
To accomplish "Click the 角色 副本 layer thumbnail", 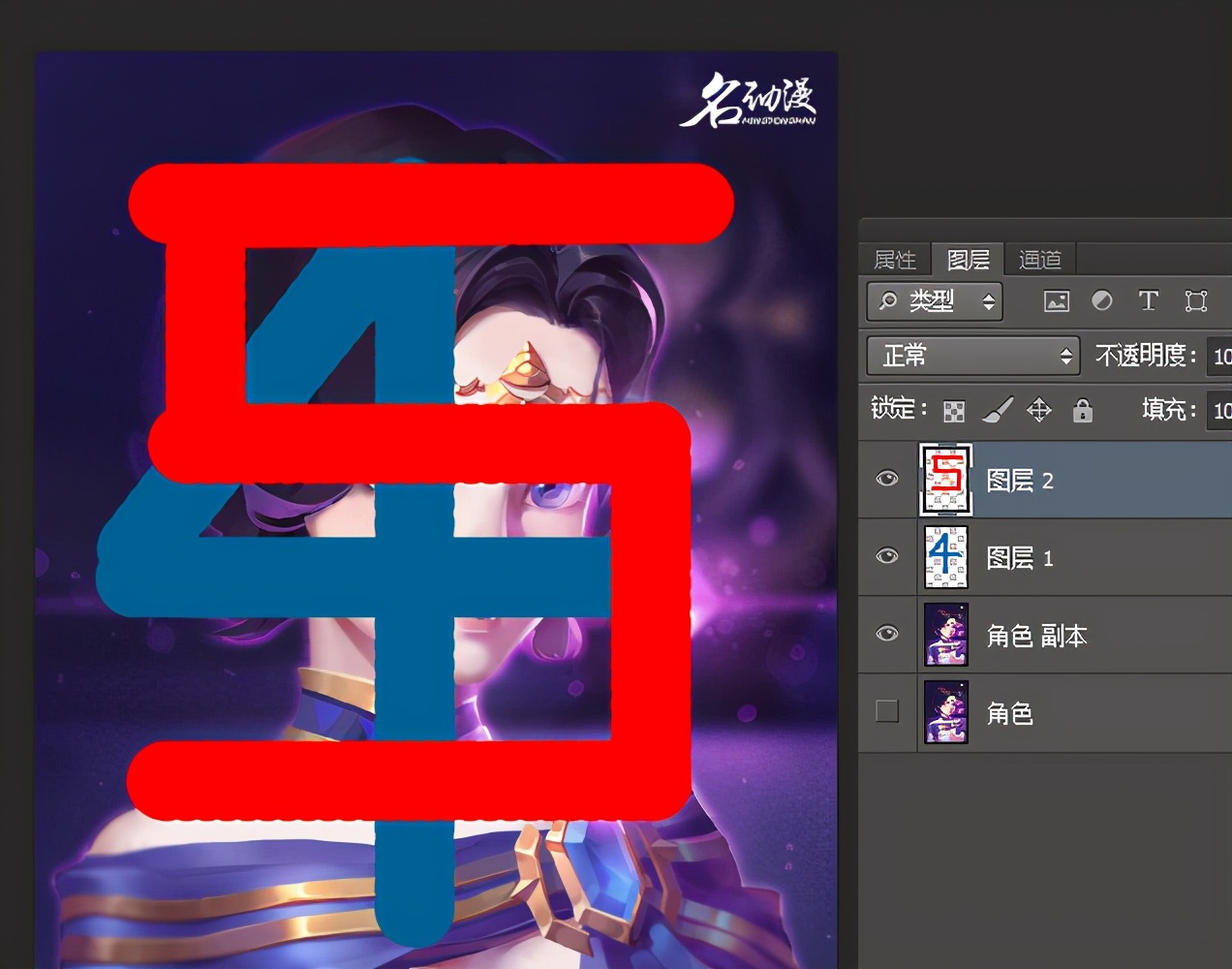I will point(946,635).
